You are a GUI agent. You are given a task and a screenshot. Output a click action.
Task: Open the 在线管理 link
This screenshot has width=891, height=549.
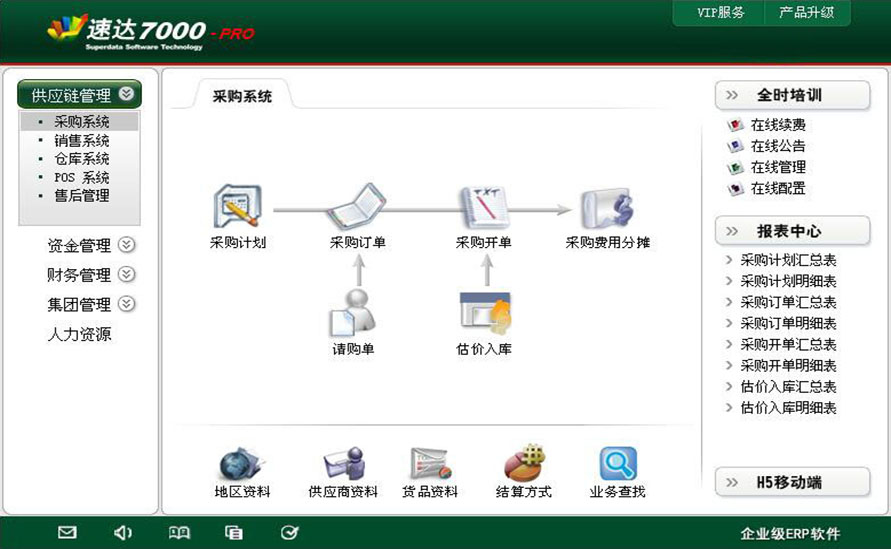(x=778, y=167)
